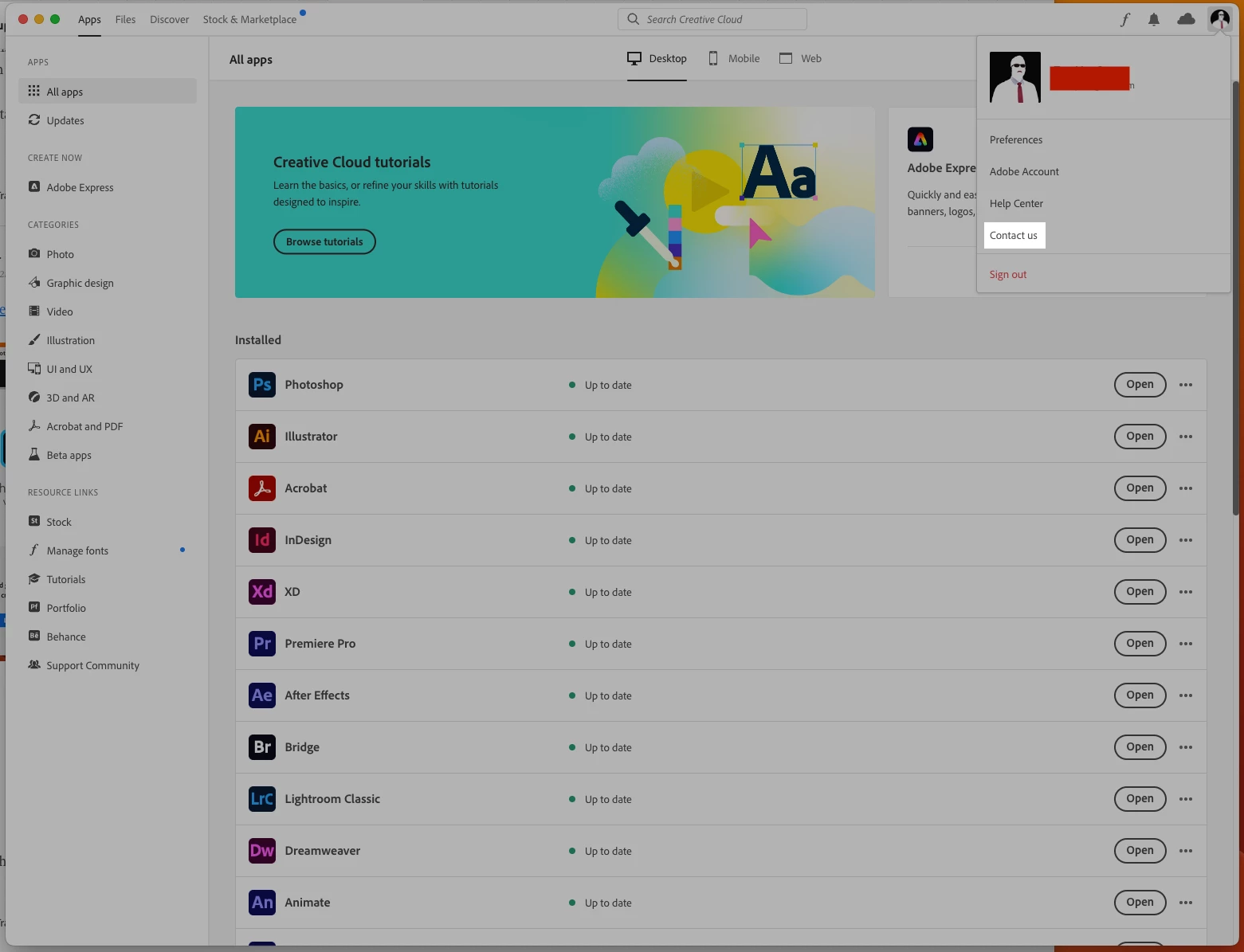Open InDesign with its Open button

pyautogui.click(x=1140, y=539)
